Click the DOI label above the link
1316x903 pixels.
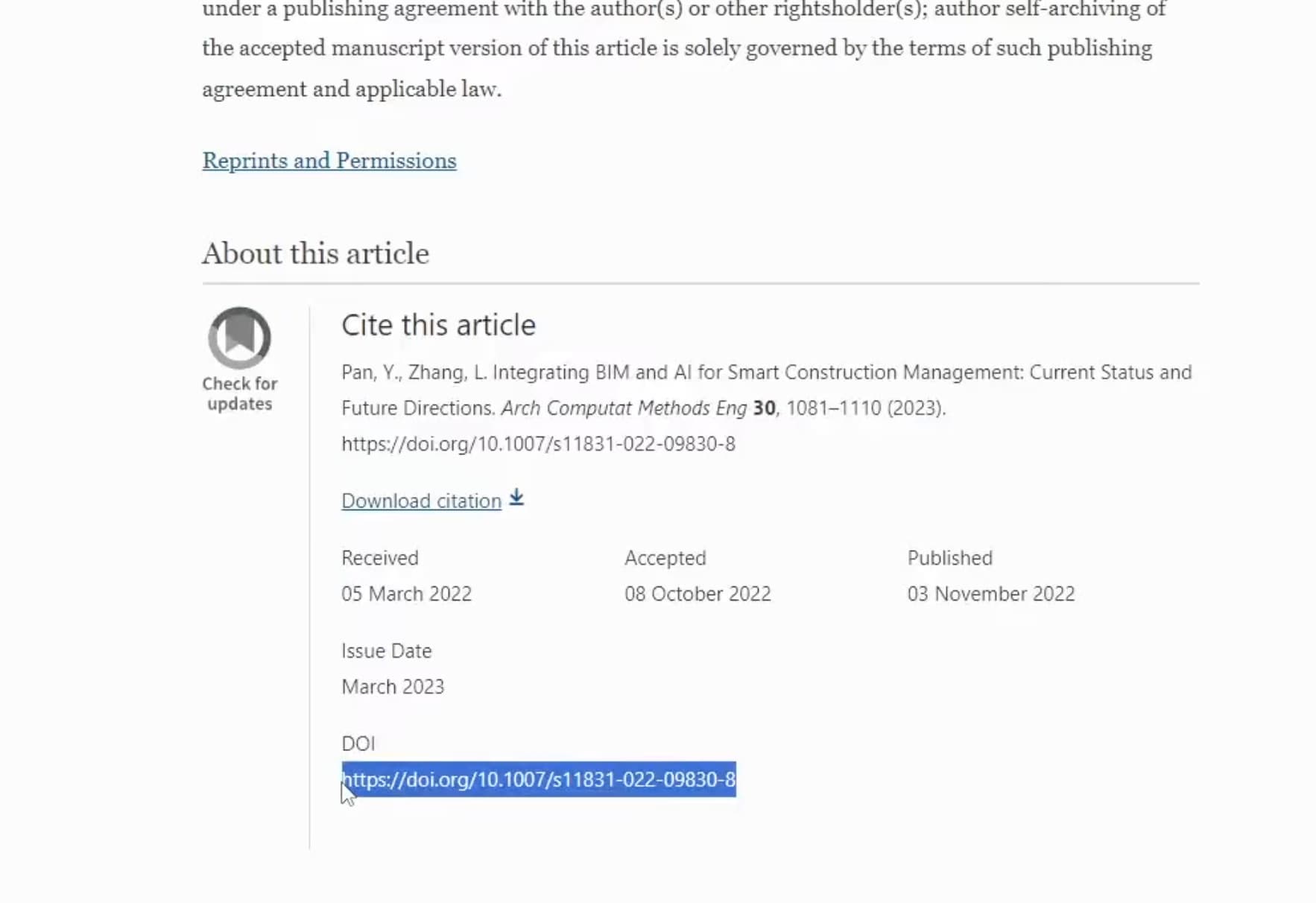point(358,744)
